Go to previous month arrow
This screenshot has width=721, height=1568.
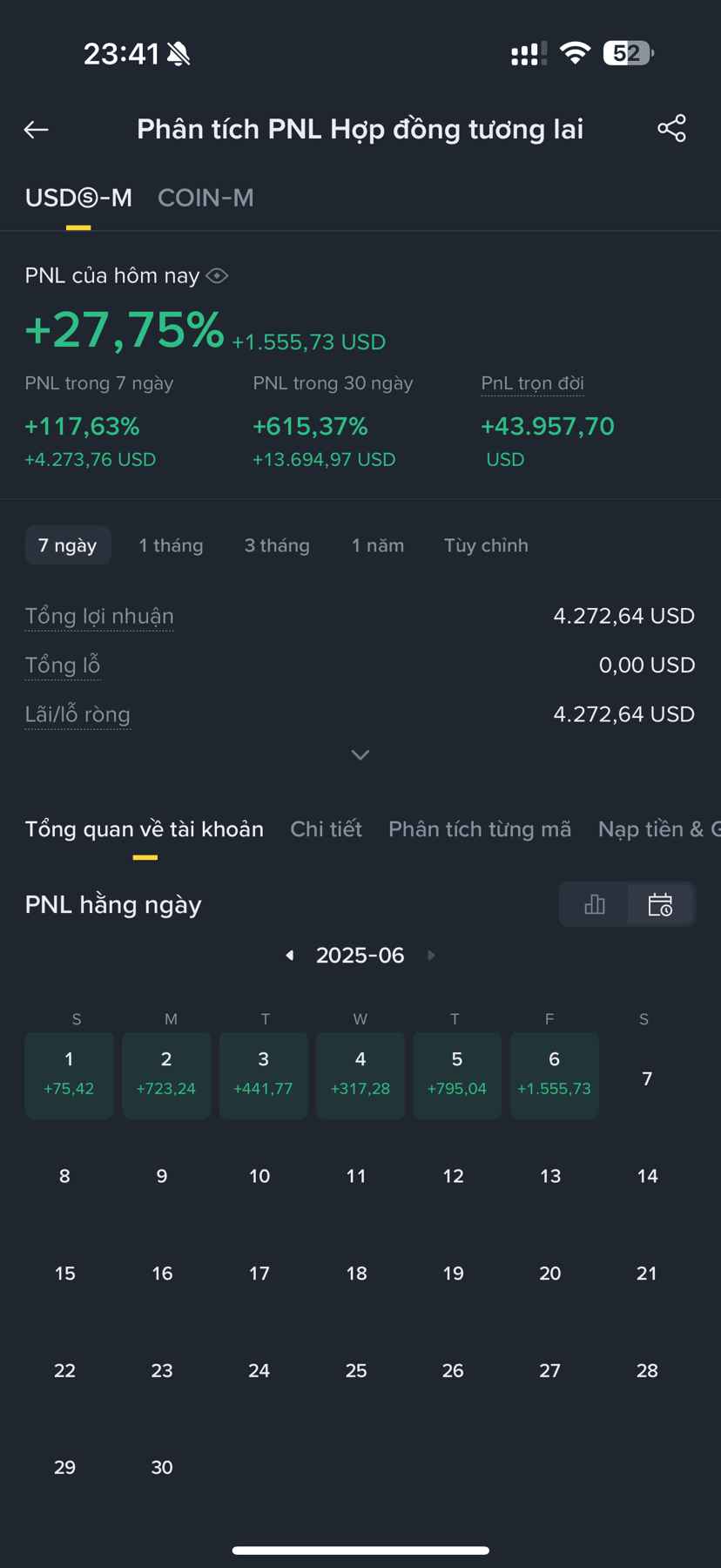tap(290, 956)
